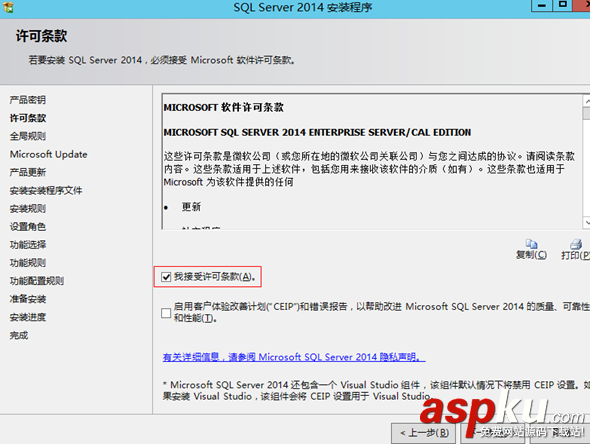Click the Copy icon below the license text
This screenshot has width=590, height=444.
pos(531,244)
